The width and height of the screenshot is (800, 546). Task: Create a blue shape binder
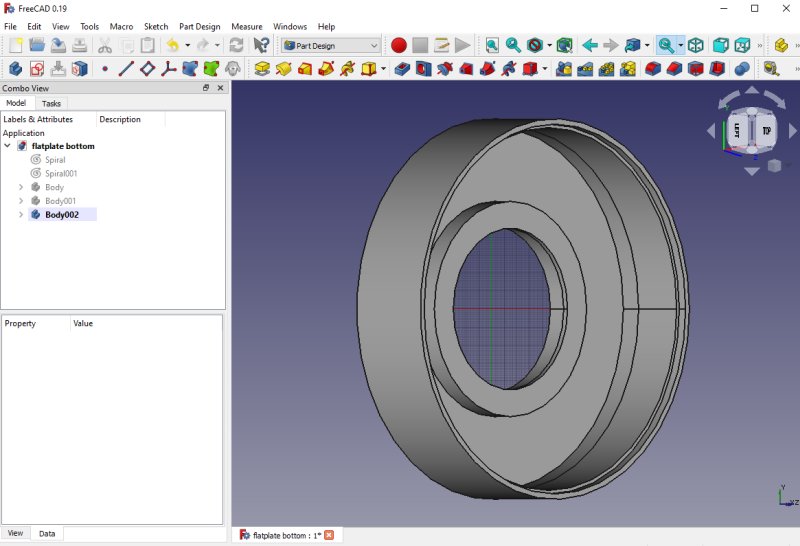[x=190, y=68]
